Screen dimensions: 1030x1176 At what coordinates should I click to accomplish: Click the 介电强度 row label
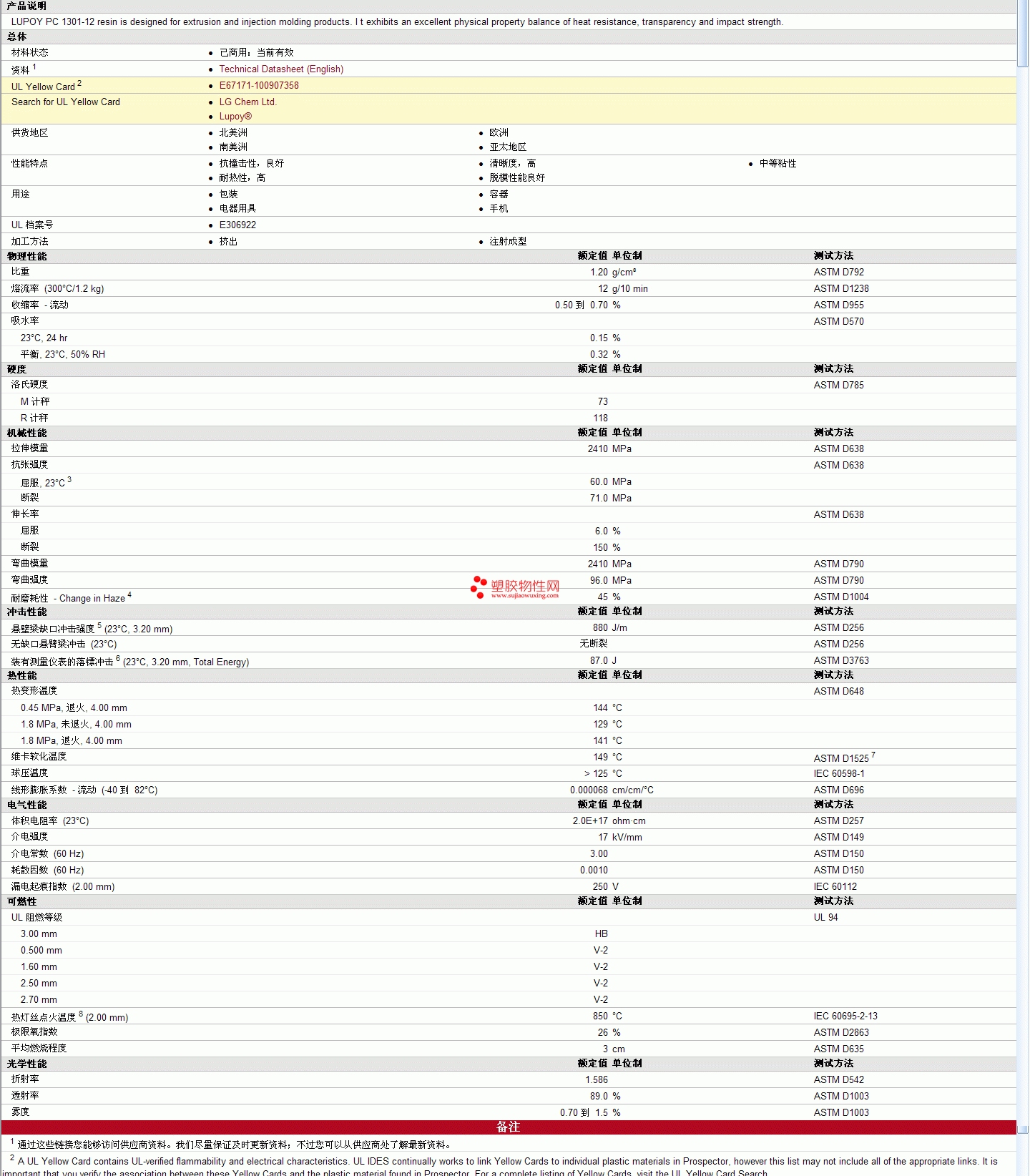pos(29,837)
